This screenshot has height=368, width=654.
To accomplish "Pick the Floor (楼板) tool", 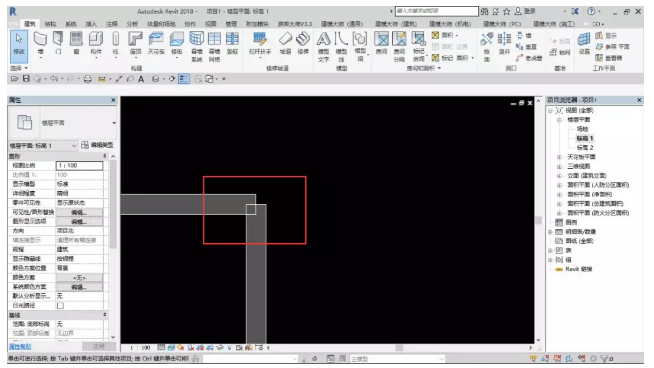I will (176, 43).
